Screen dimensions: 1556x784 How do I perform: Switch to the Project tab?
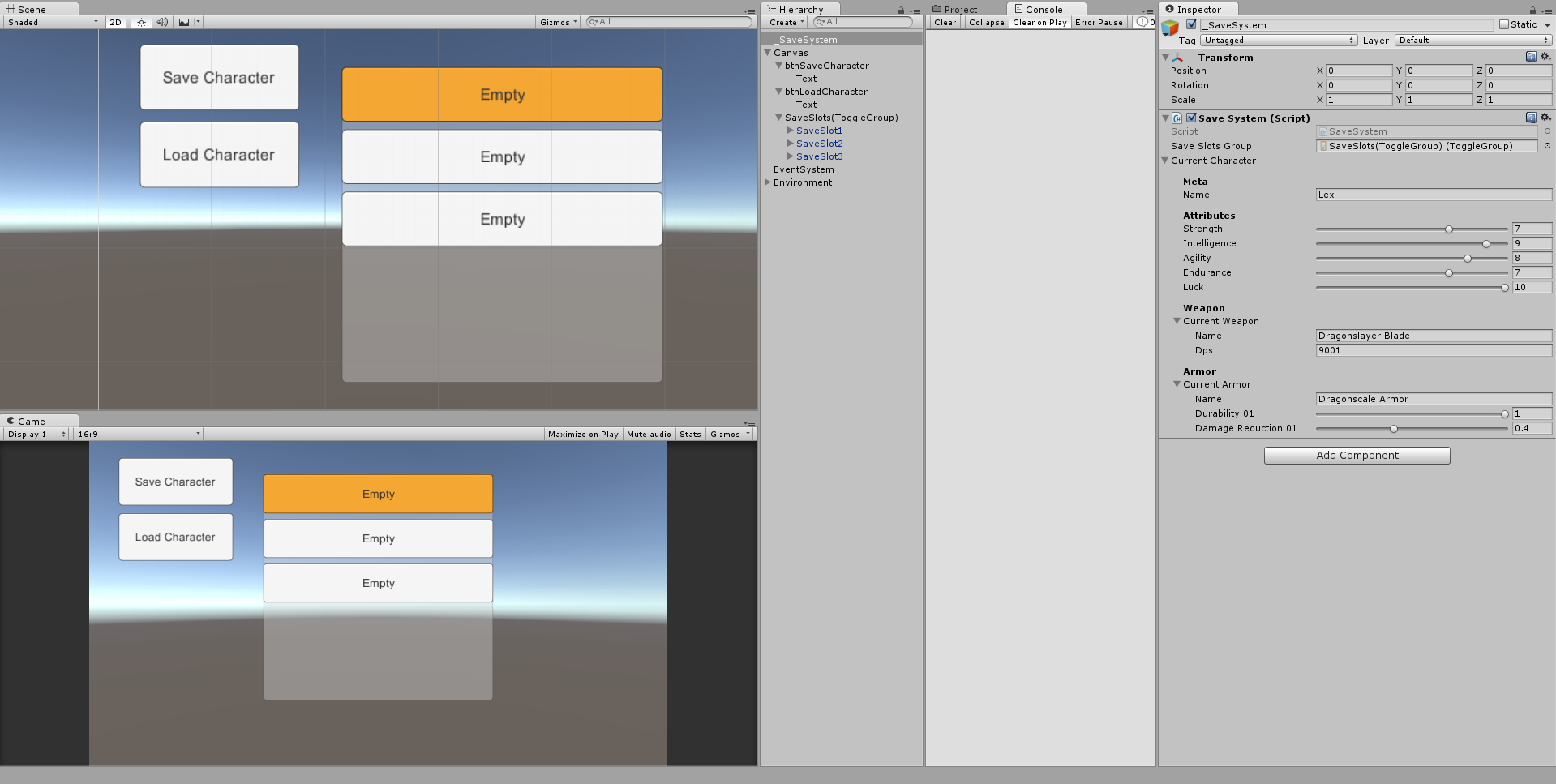tap(955, 10)
